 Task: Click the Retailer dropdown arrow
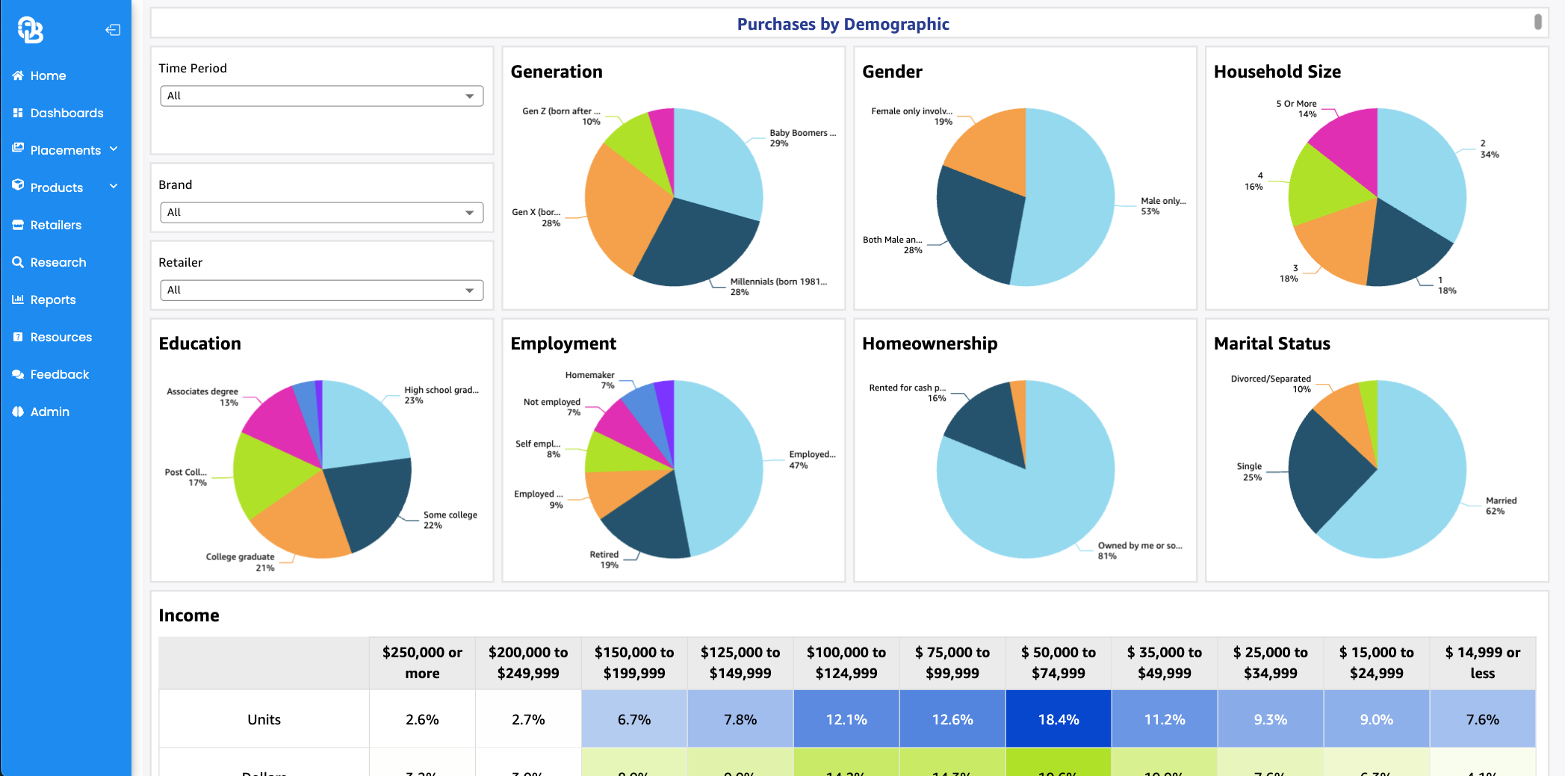[x=470, y=291]
